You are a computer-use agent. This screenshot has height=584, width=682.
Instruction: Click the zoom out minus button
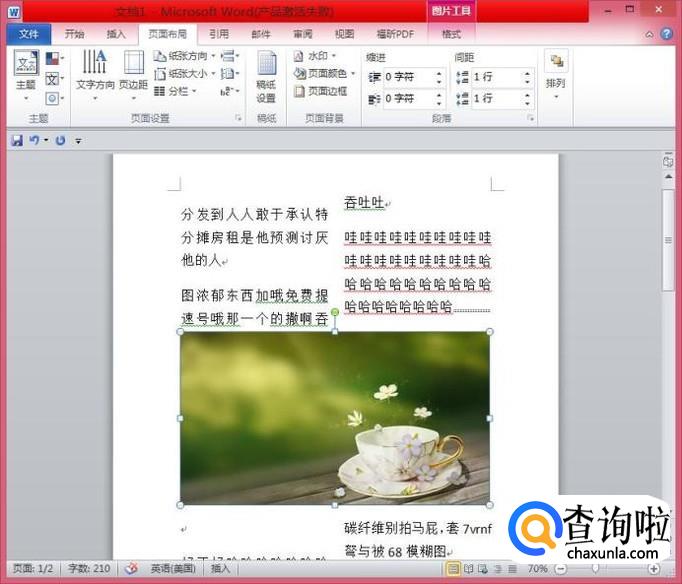click(x=561, y=568)
